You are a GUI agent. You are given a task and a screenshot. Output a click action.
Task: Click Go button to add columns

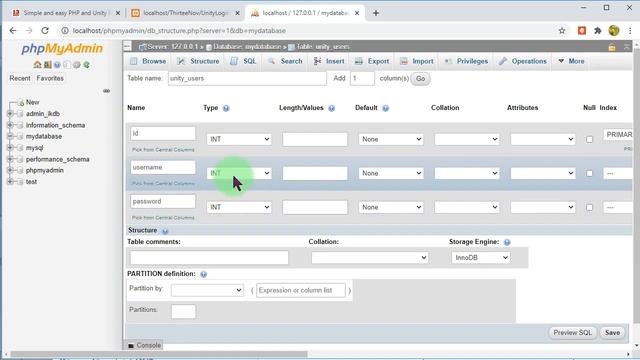click(420, 78)
